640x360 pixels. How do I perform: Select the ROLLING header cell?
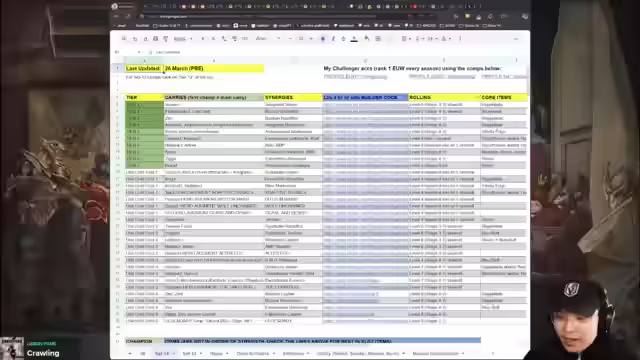coord(444,98)
